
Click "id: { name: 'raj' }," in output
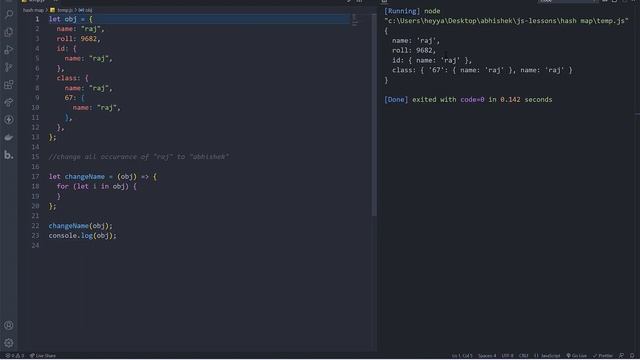432,60
